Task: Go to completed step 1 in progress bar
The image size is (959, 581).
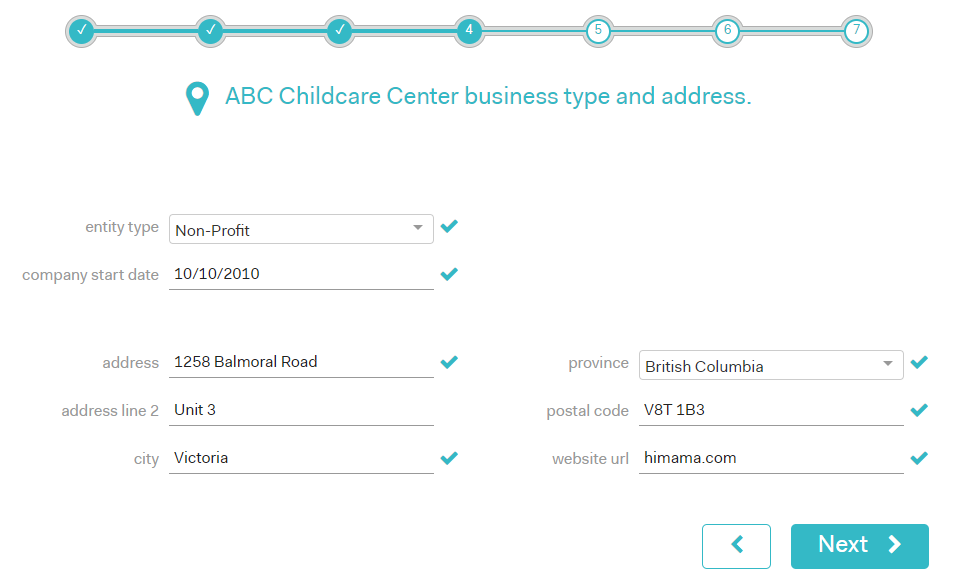Action: point(82,30)
